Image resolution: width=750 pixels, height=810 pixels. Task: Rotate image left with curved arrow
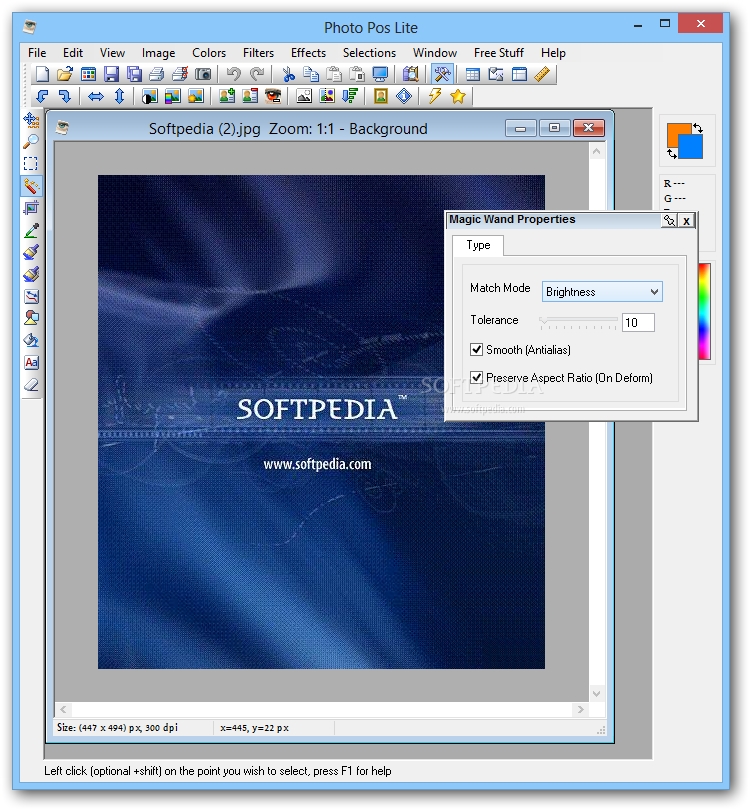click(x=42, y=96)
